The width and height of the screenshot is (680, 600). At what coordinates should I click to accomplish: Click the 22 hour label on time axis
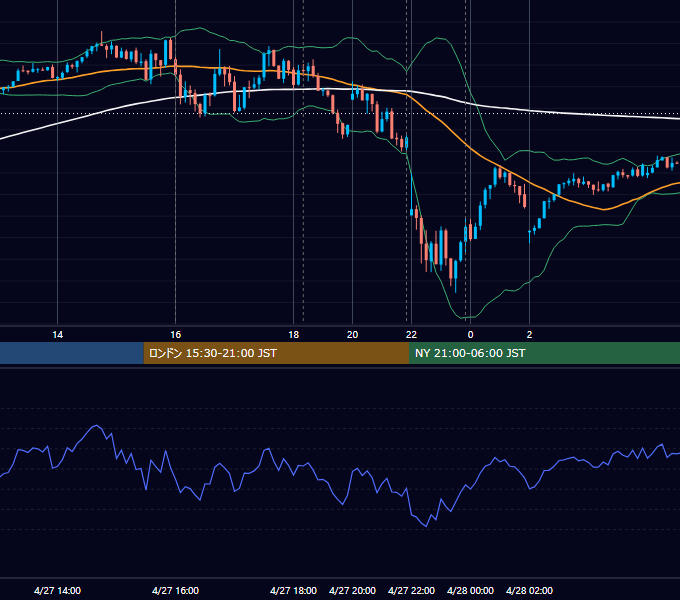[x=411, y=335]
